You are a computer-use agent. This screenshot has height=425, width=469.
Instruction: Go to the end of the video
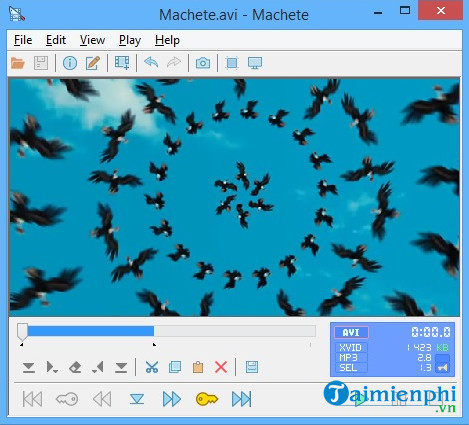pyautogui.click(x=242, y=399)
